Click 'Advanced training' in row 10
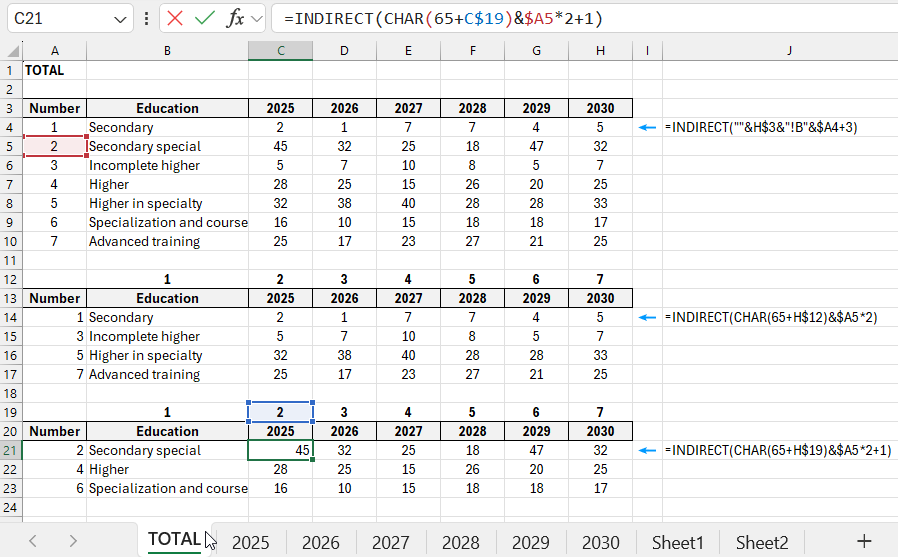The height and width of the screenshot is (557, 898). pyautogui.click(x=167, y=242)
